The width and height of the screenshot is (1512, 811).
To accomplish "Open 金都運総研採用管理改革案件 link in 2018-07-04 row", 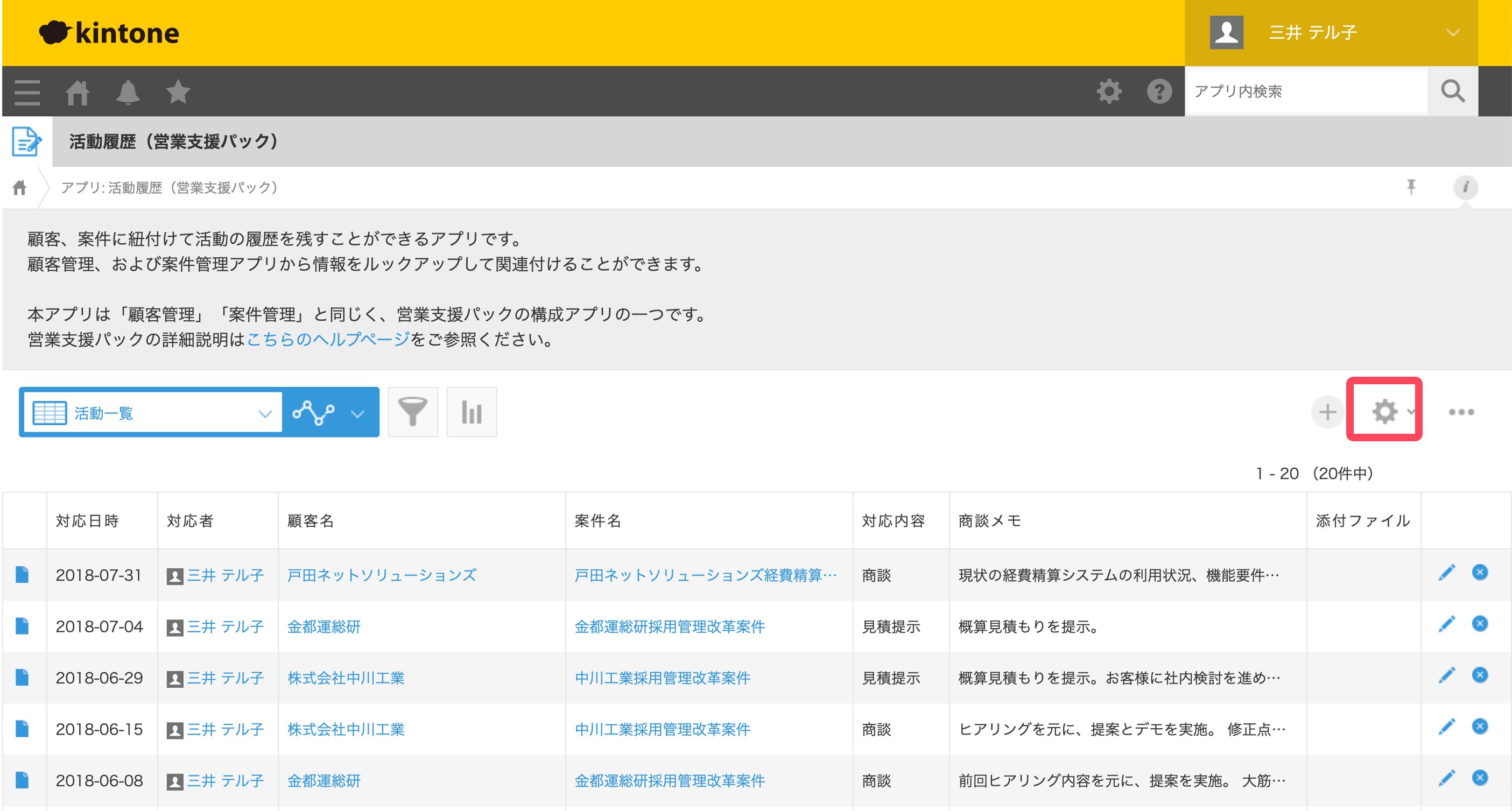I will (x=670, y=627).
